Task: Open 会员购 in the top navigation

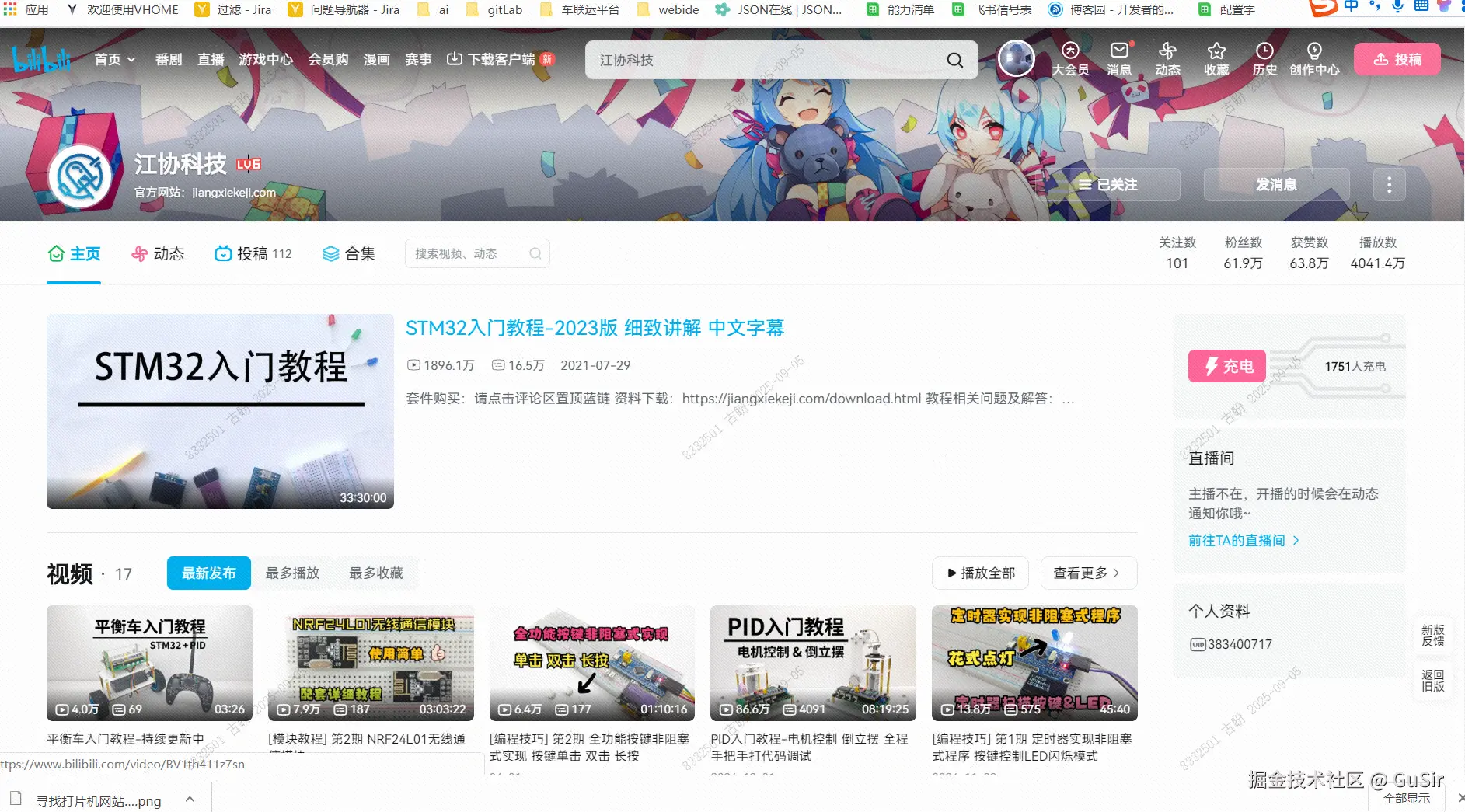Action: coord(328,59)
